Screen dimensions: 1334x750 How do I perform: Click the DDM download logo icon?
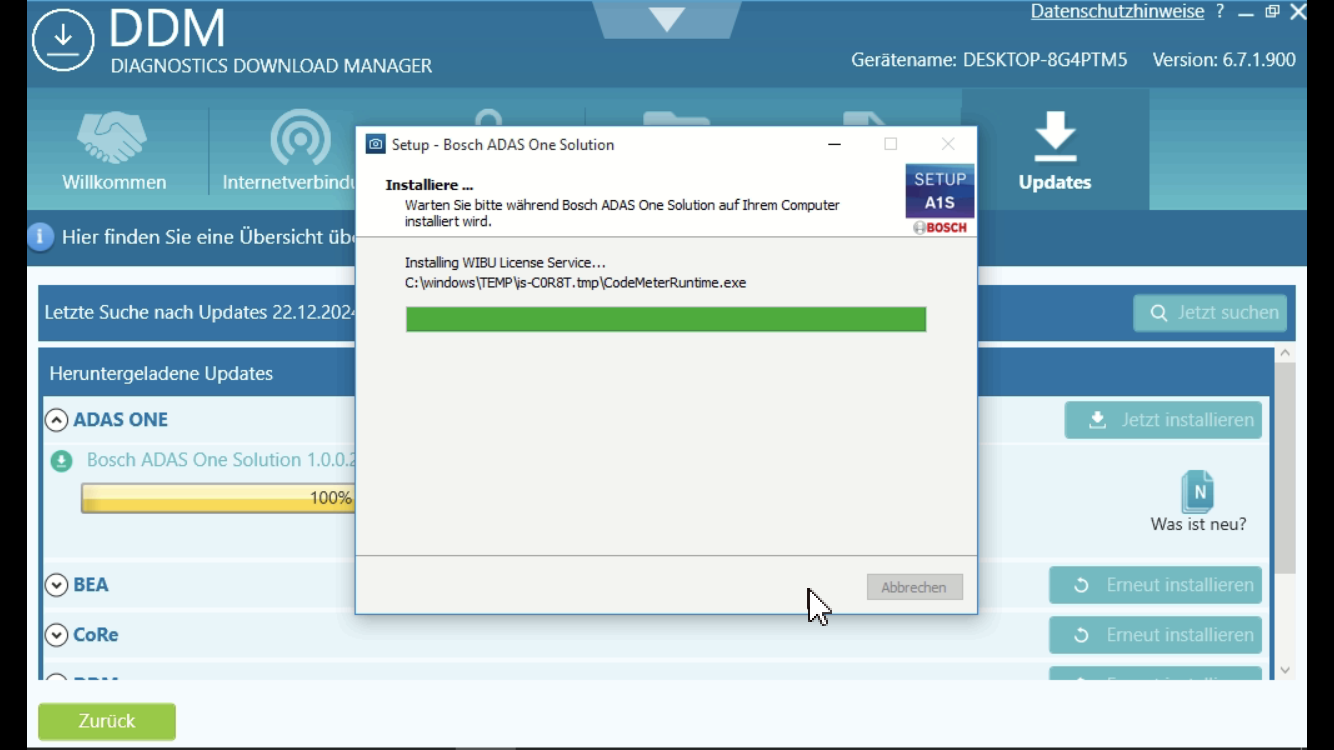point(63,40)
